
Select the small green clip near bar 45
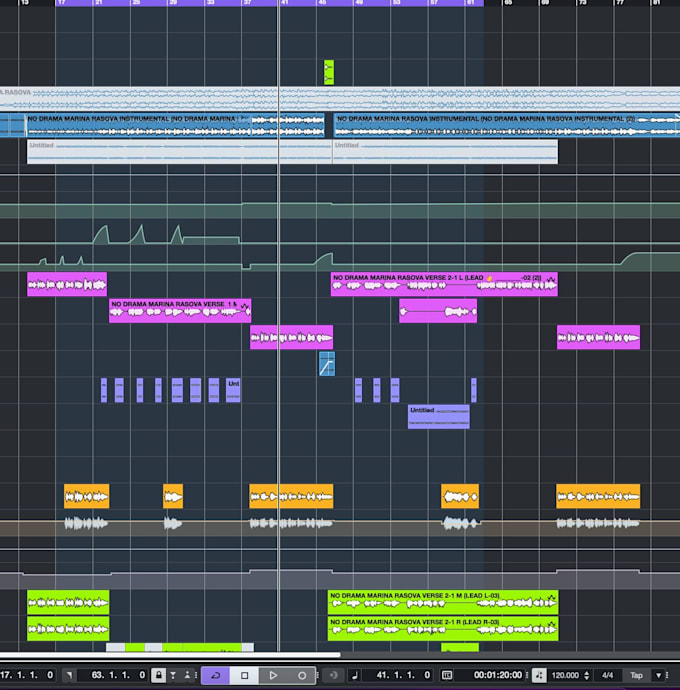click(329, 72)
